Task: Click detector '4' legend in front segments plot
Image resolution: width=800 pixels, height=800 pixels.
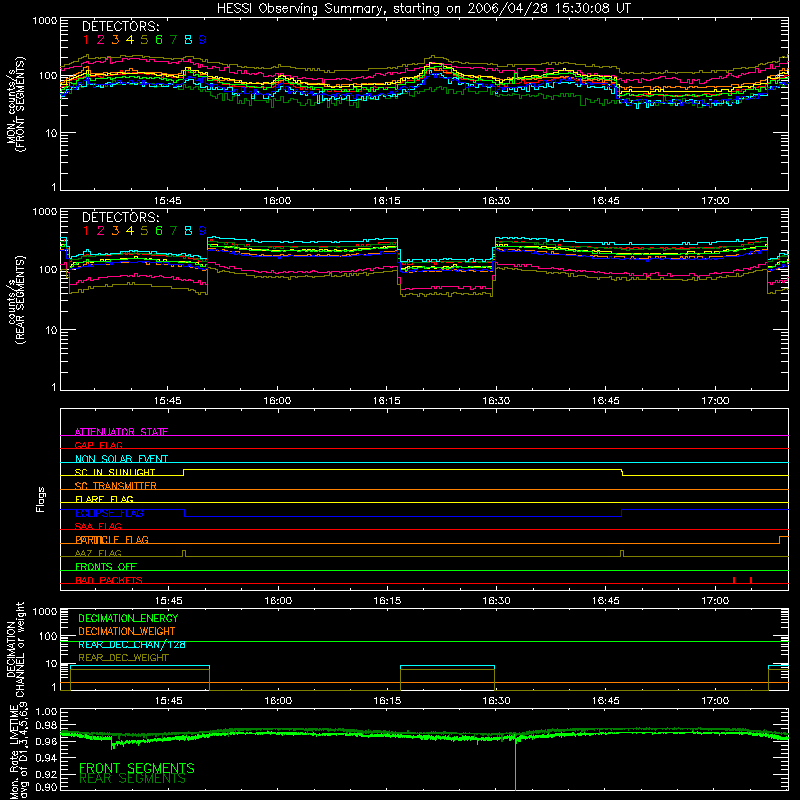Action: click(x=130, y=40)
